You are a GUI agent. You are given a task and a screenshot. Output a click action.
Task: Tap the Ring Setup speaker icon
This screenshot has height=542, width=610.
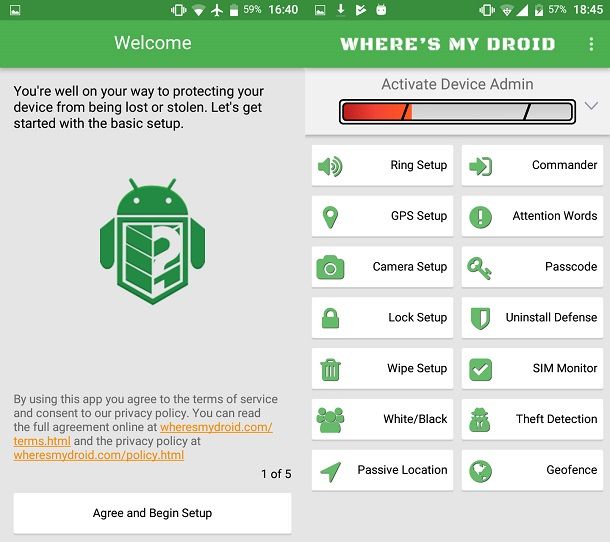coord(330,166)
